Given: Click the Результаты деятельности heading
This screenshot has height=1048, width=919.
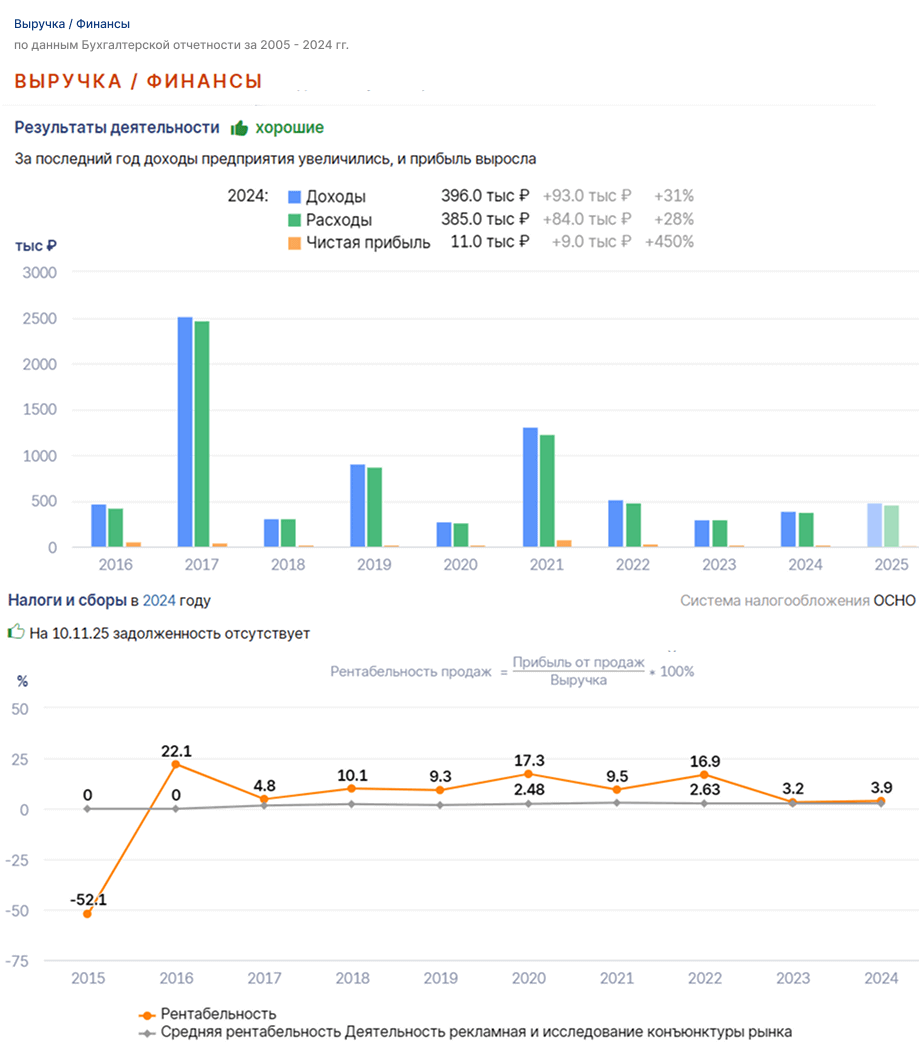Looking at the screenshot, I should coord(117,128).
